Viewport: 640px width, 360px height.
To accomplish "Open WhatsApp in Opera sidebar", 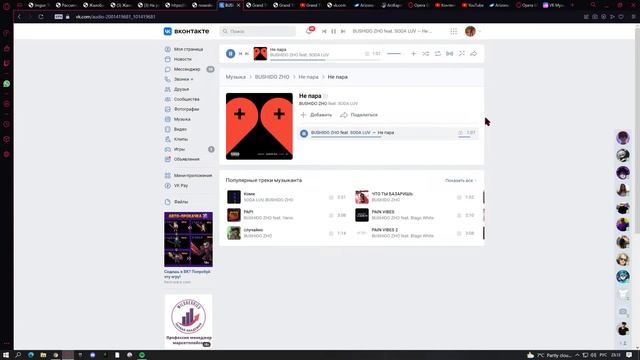I will (x=7, y=84).
